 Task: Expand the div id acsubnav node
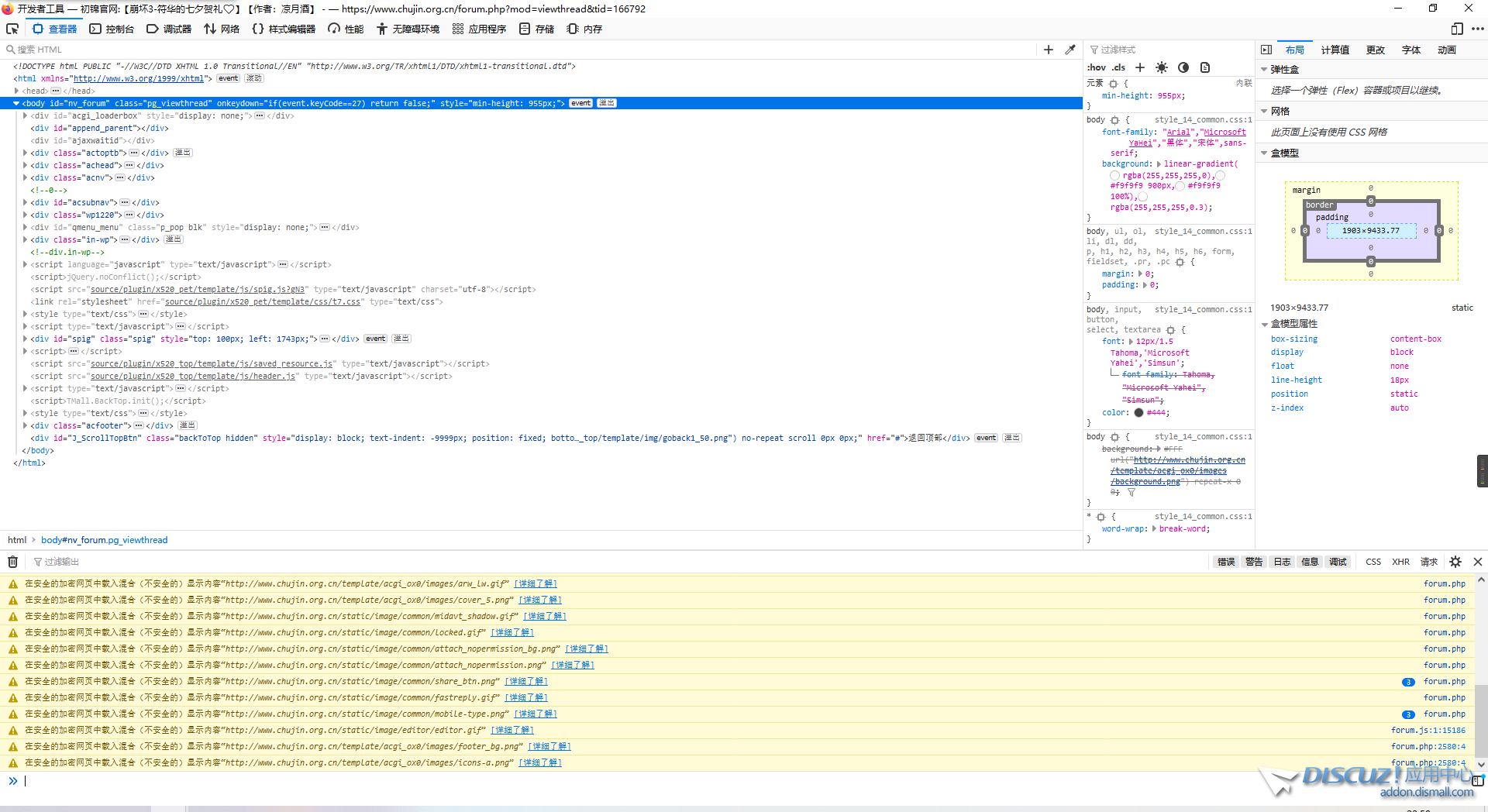coord(25,202)
